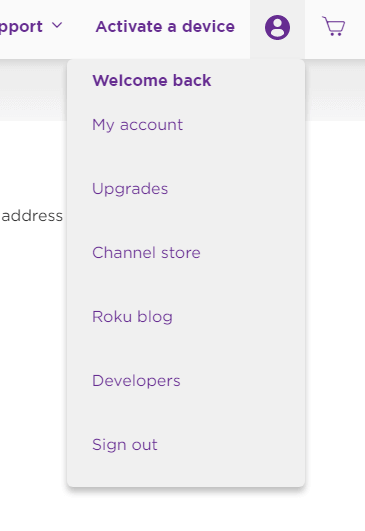Click the downward arrow beside Support
This screenshot has height=531, width=365.
(x=57, y=25)
